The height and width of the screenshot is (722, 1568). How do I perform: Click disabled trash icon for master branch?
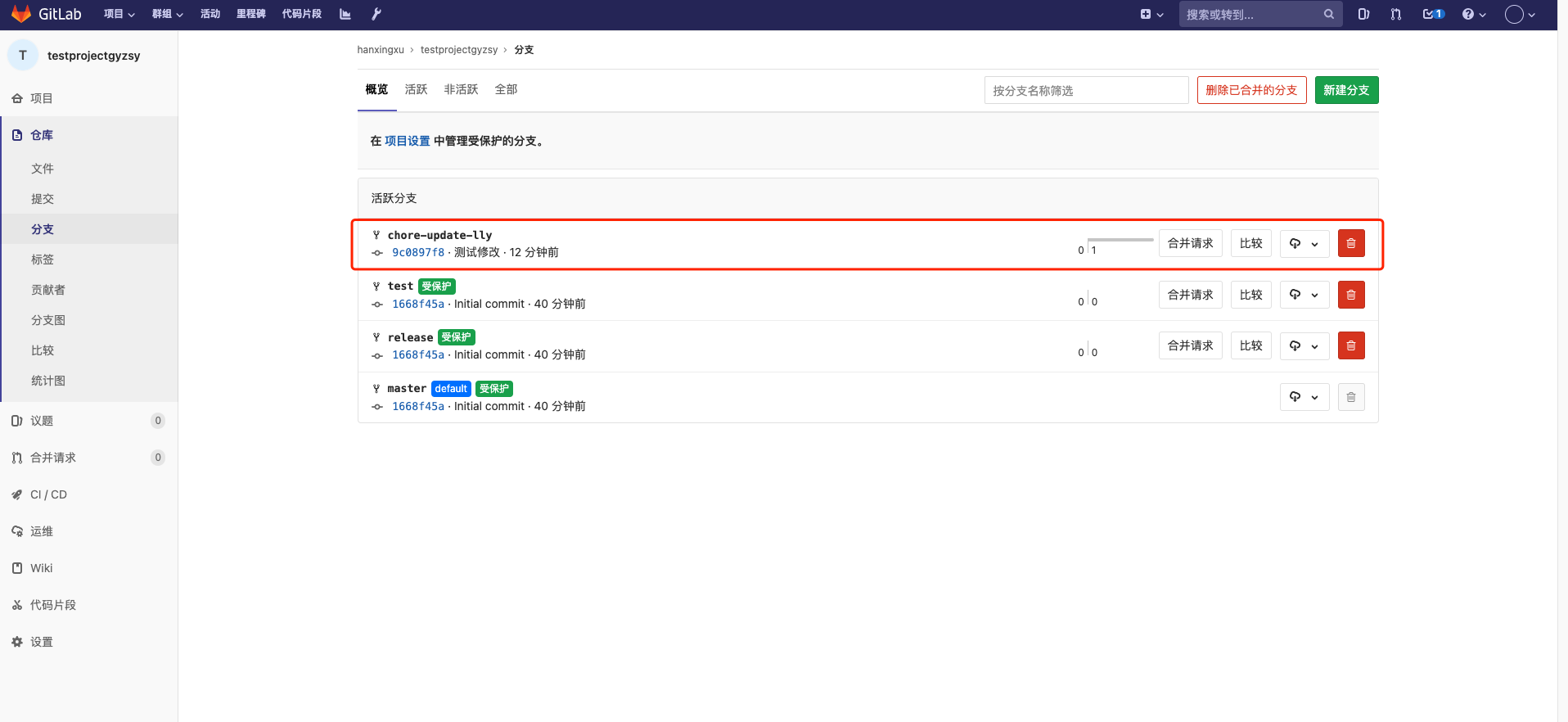[x=1351, y=397]
